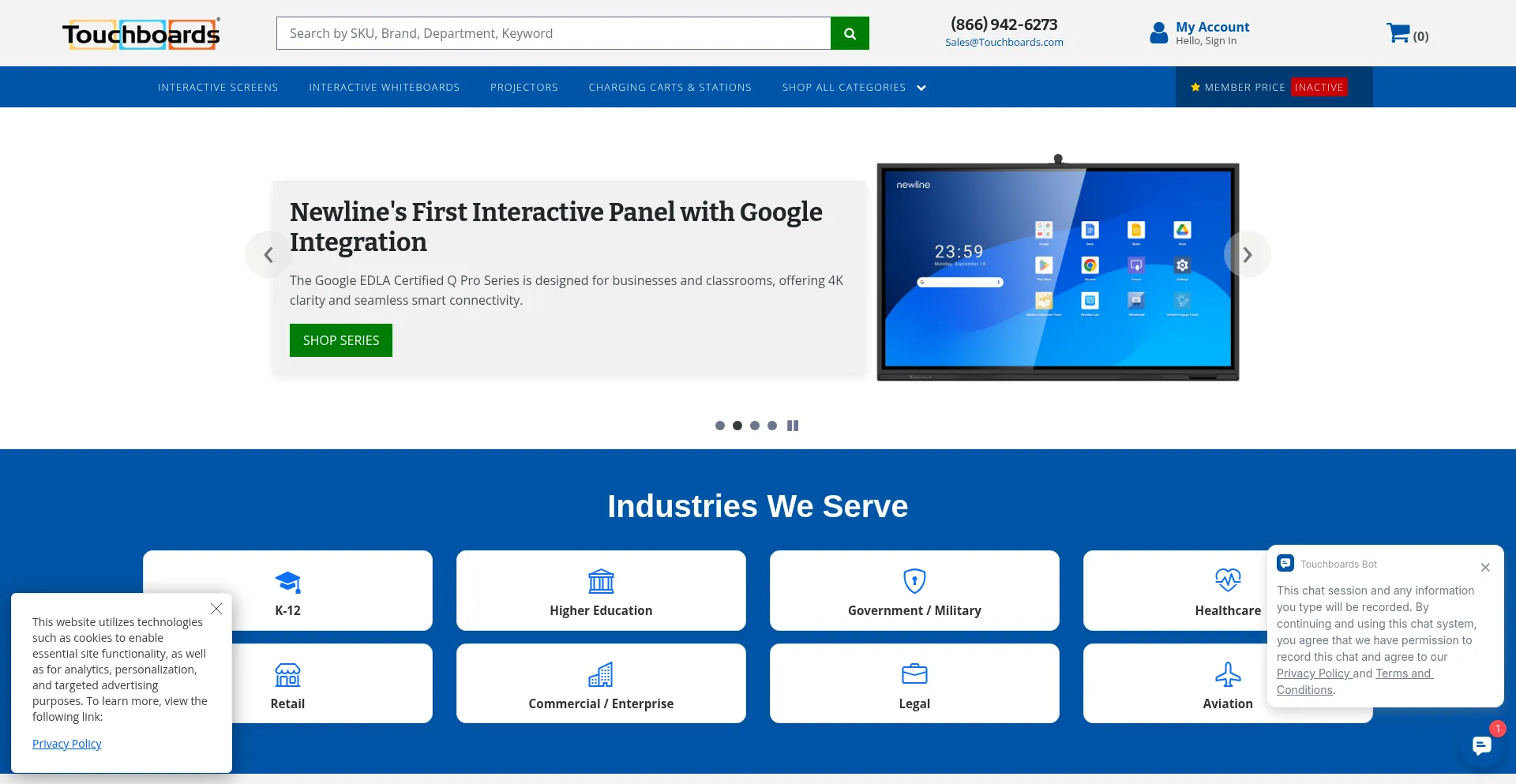The image size is (1516, 784).
Task: Open the shopping cart icon
Action: [1398, 33]
